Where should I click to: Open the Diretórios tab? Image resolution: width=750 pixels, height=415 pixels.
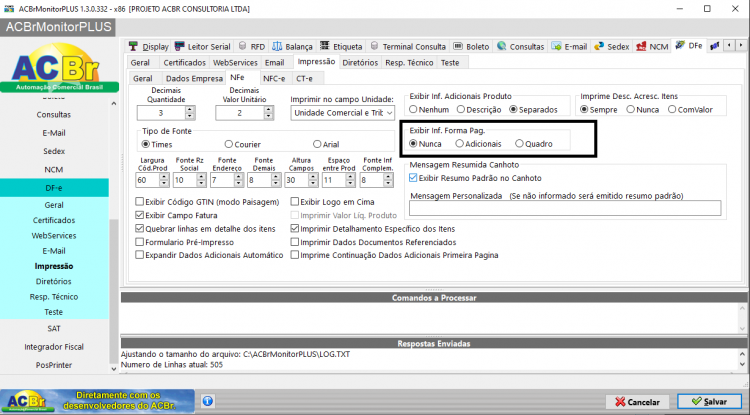(360, 63)
